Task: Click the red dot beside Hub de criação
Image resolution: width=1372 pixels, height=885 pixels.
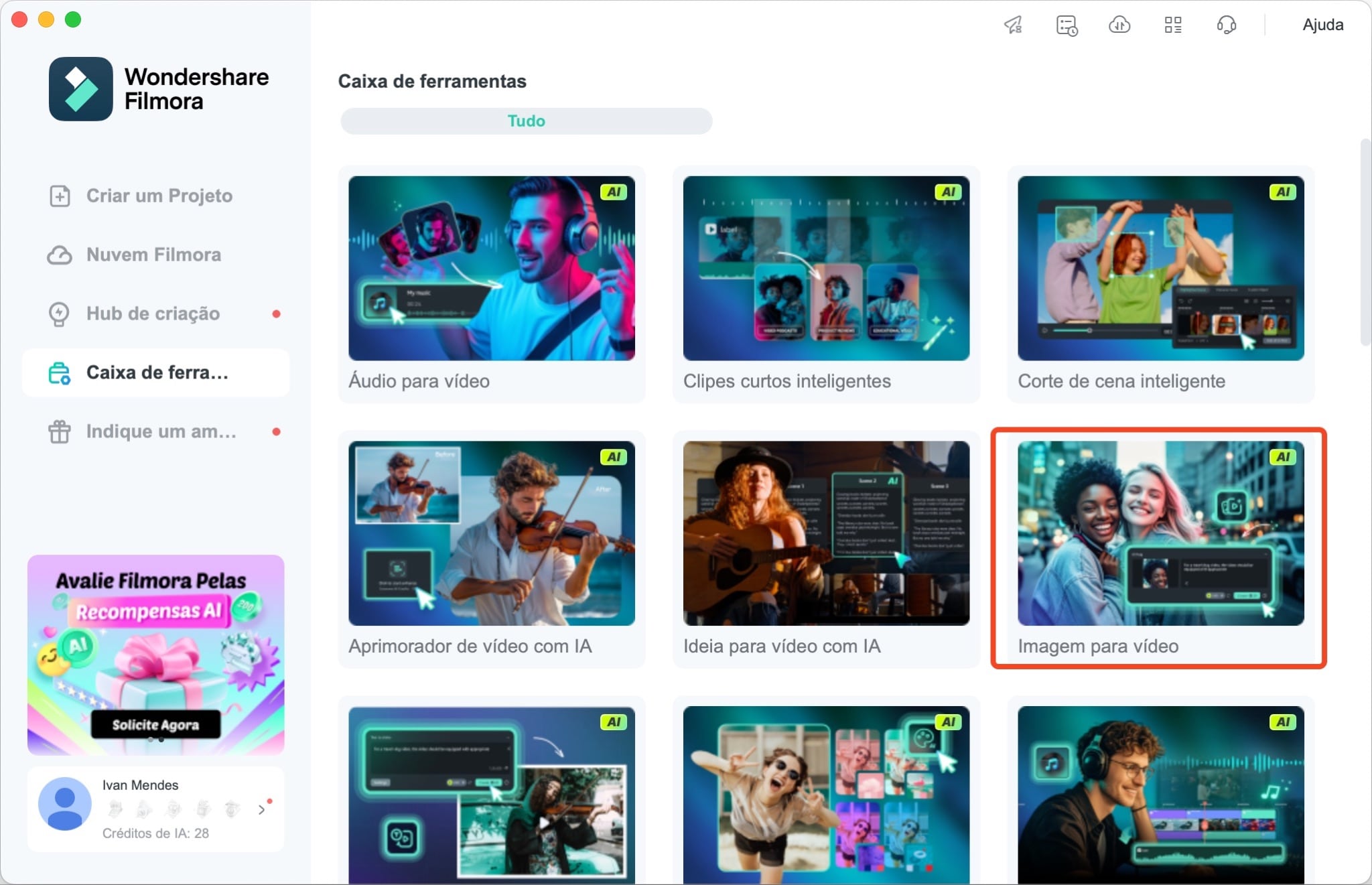Action: [276, 314]
